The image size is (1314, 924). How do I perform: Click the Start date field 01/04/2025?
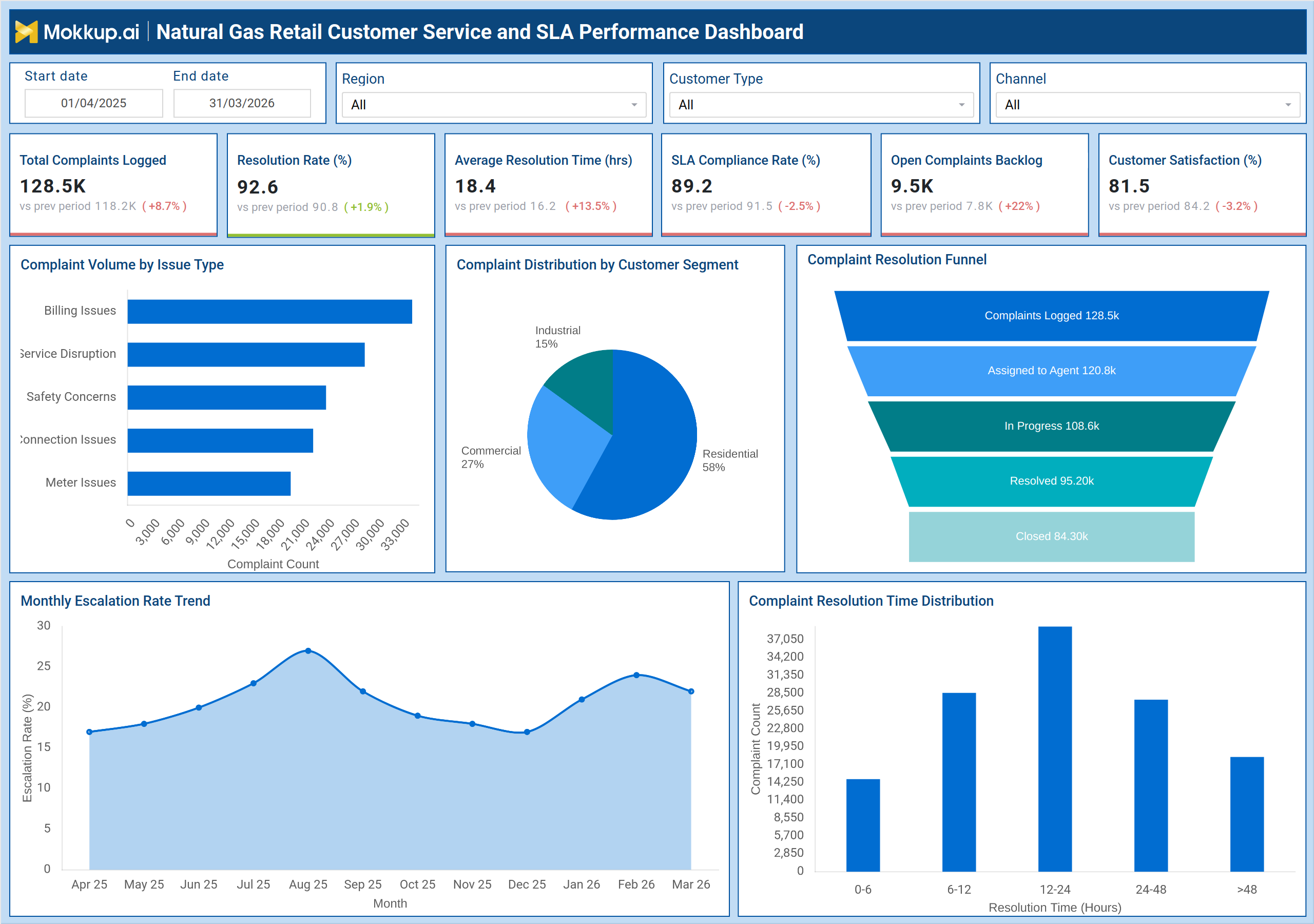pos(94,103)
